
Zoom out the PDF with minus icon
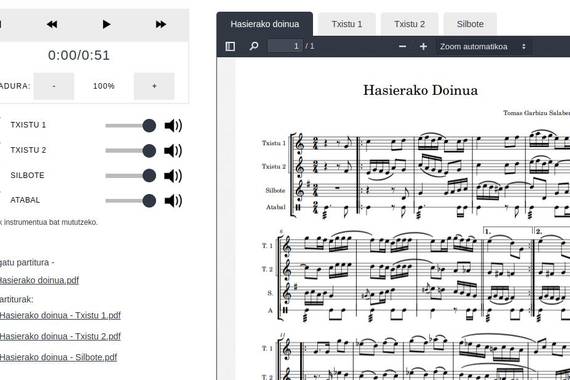(402, 47)
